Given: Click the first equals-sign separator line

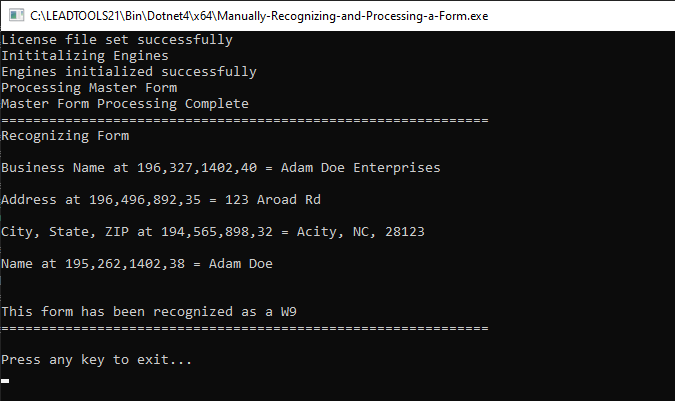Looking at the screenshot, I should click(245, 120).
